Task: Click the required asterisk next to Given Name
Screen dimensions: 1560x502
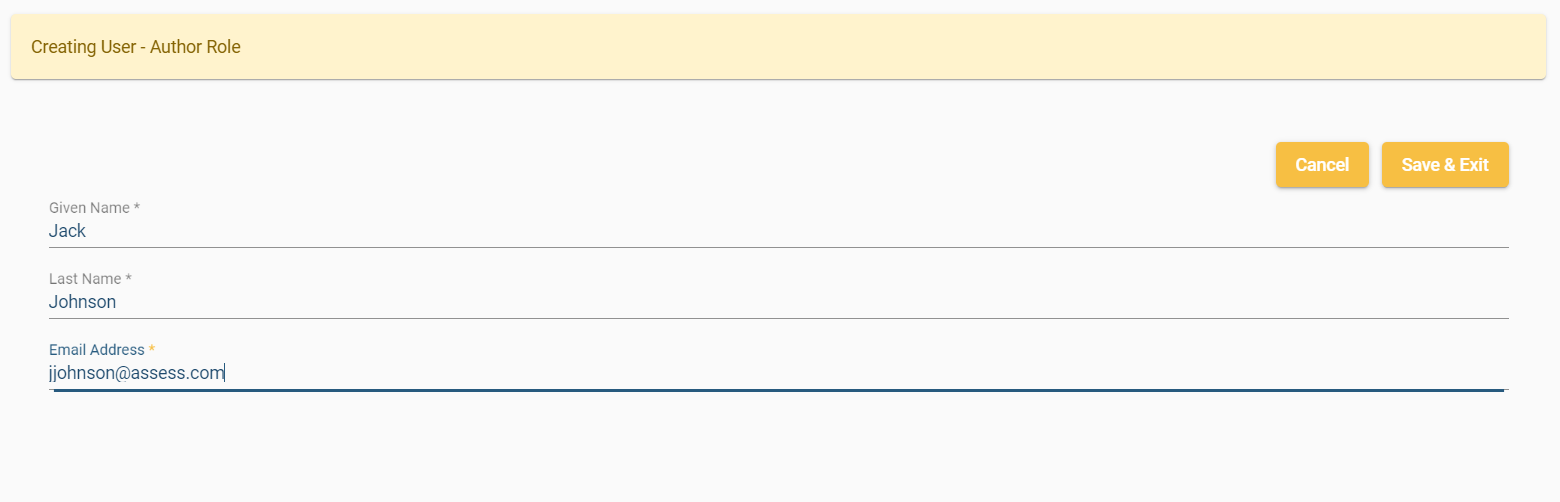Action: pyautogui.click(x=137, y=208)
